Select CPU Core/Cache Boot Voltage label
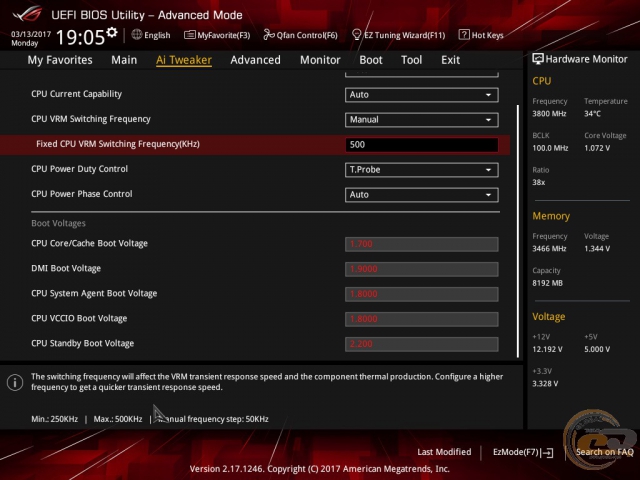Screen dimensions: 640x480 pyautogui.click(x=89, y=243)
